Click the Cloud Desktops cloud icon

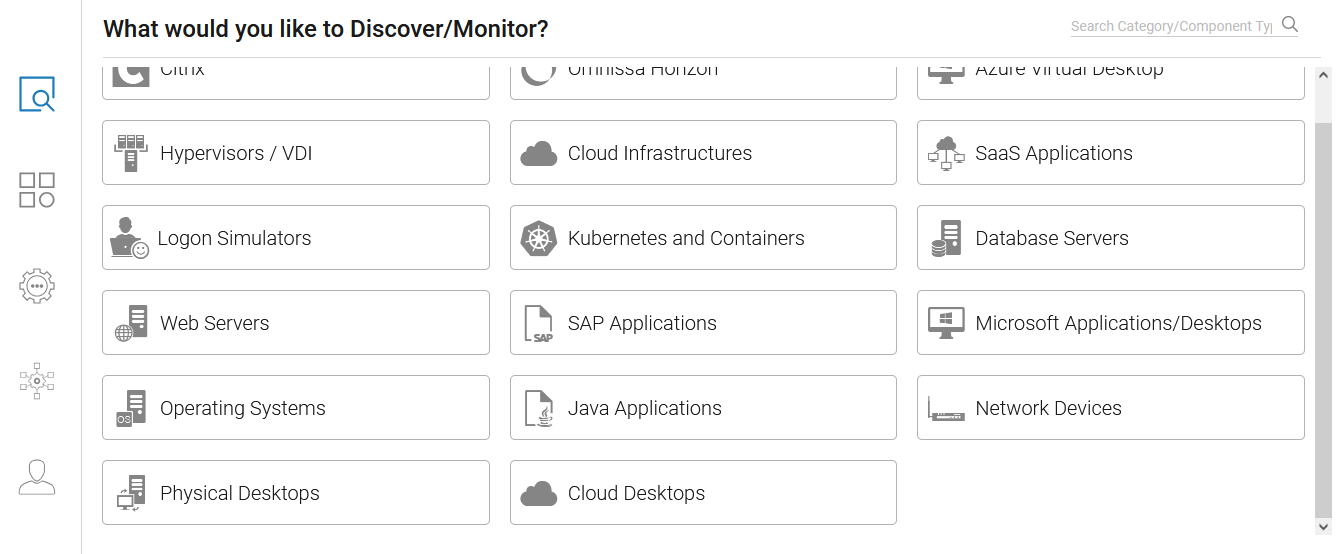click(x=539, y=494)
